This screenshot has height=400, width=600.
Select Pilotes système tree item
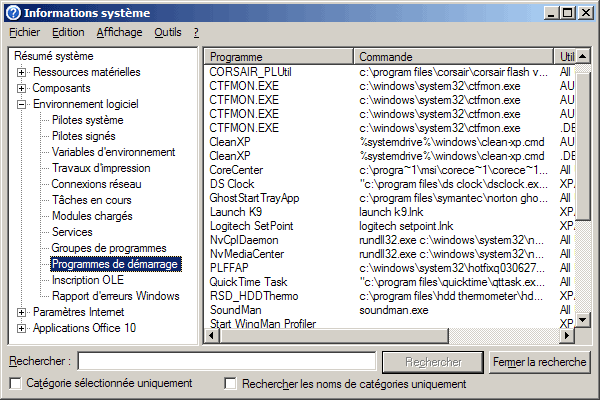click(88, 120)
